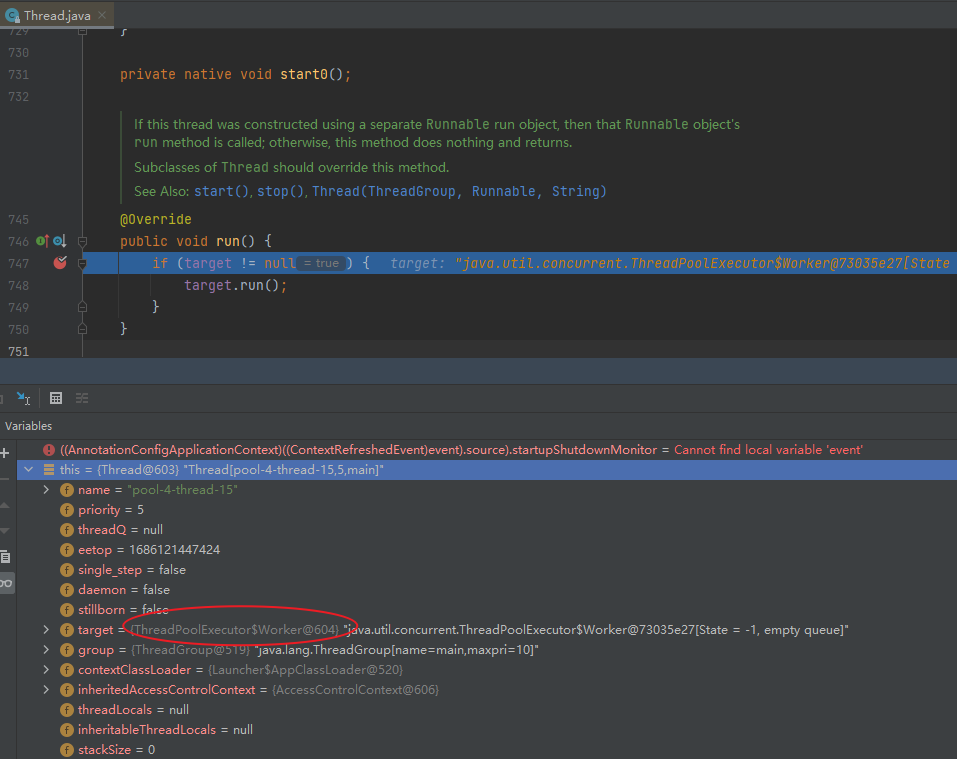Click the 'this' object stack icon
957x759 pixels.
(x=49, y=470)
